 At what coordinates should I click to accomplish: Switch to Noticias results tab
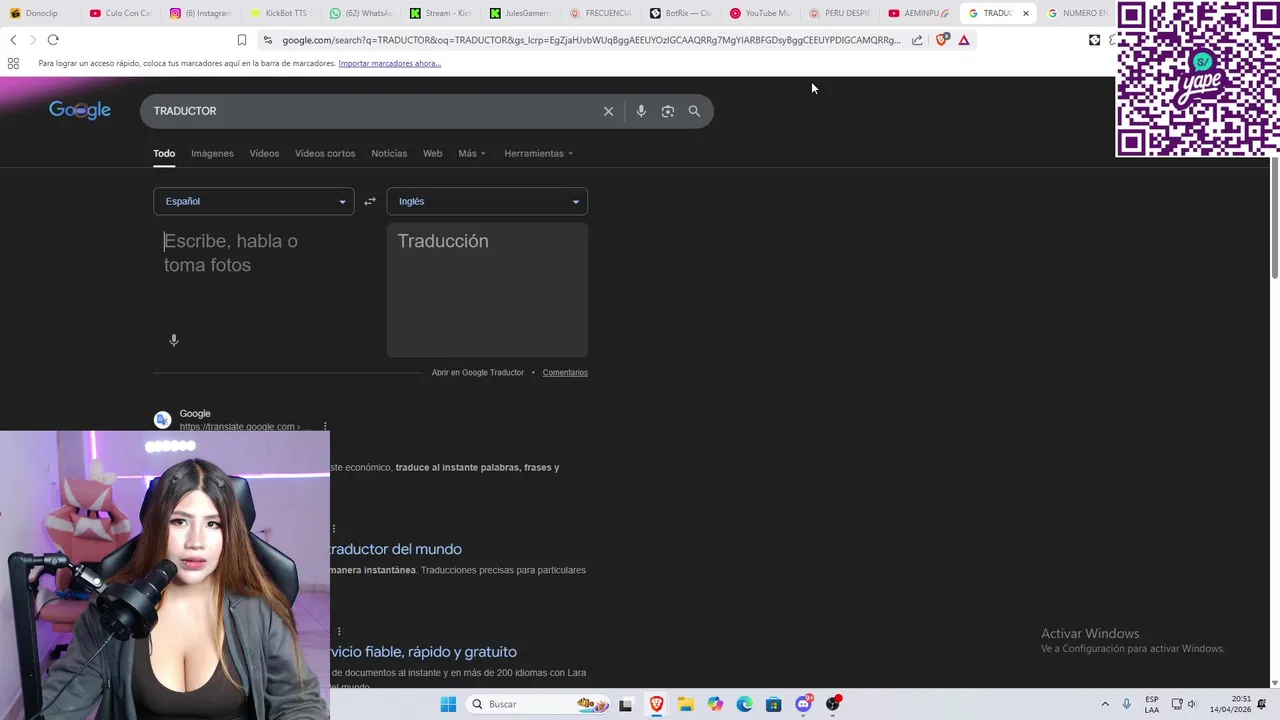click(x=389, y=153)
